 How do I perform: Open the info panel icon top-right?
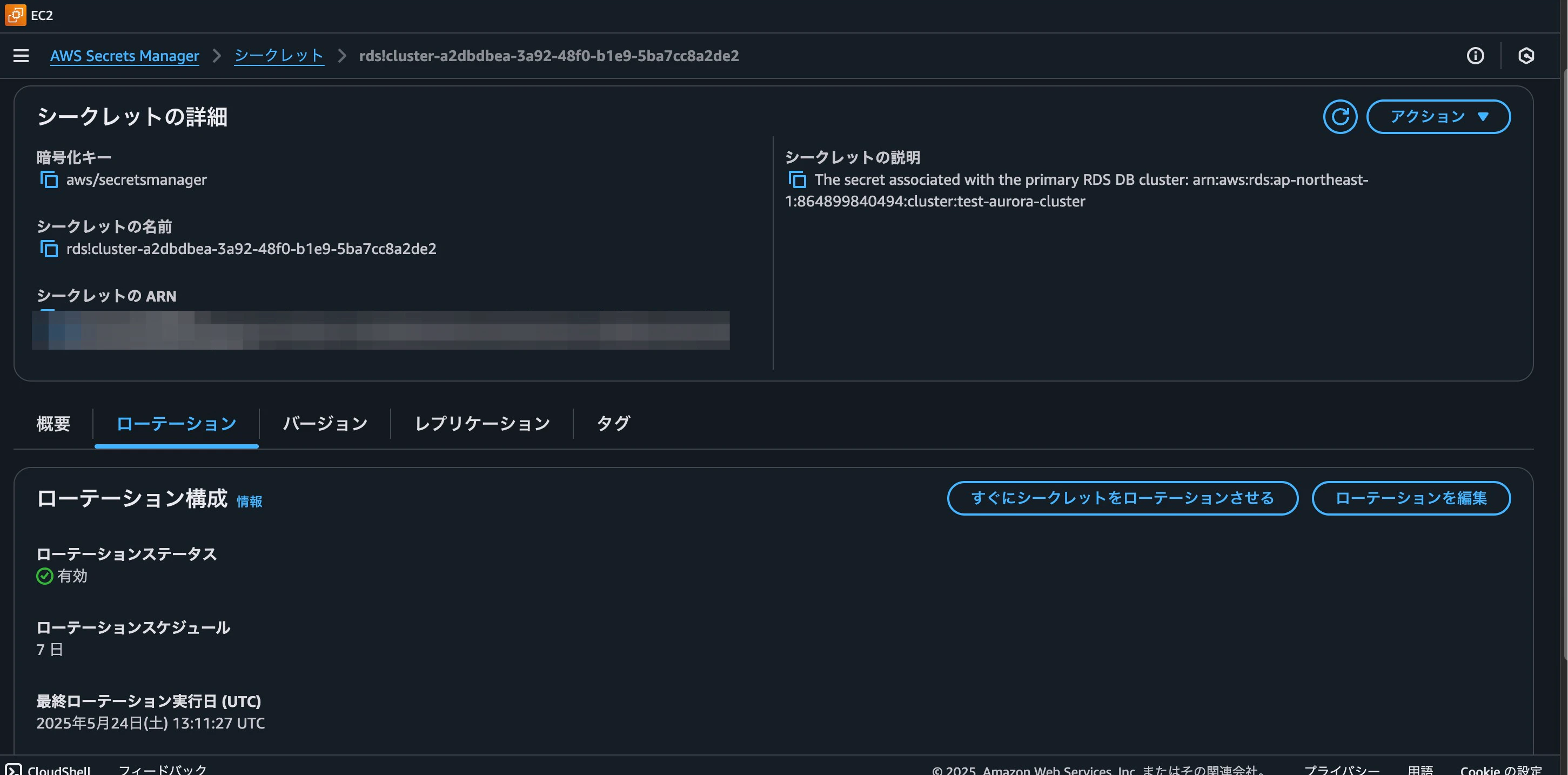(1476, 56)
